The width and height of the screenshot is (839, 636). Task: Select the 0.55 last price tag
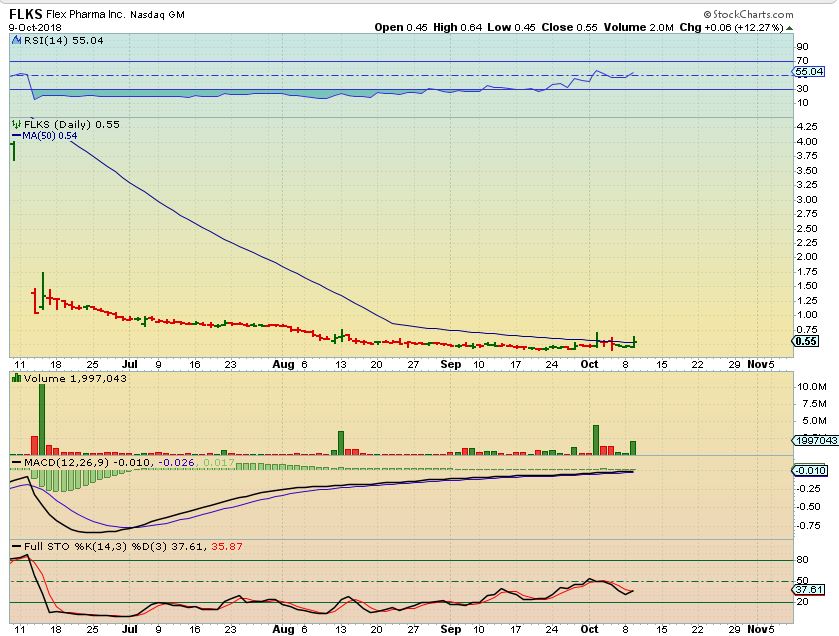click(x=805, y=341)
